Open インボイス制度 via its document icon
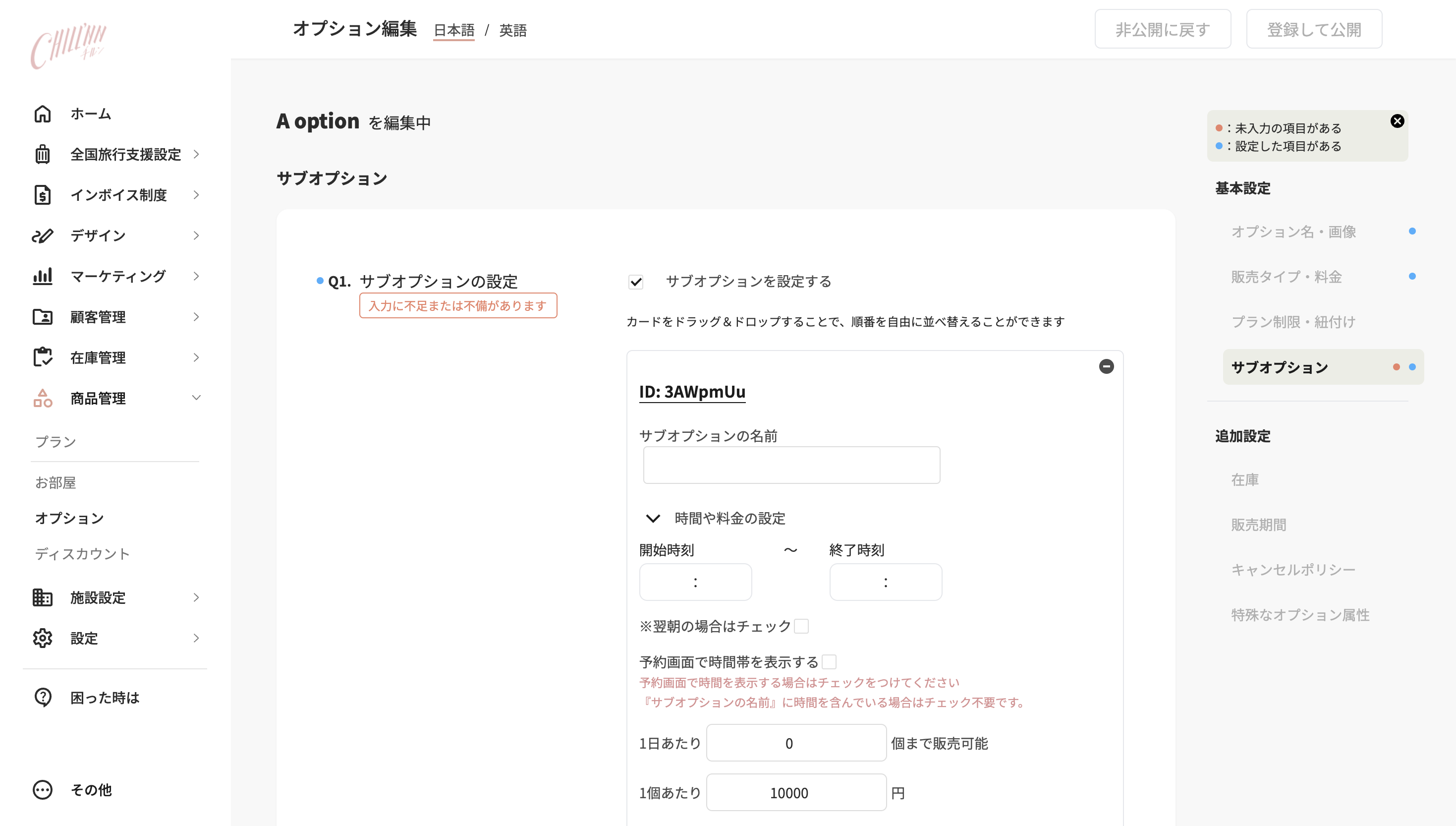Viewport: 1456px width, 826px height. (43, 194)
